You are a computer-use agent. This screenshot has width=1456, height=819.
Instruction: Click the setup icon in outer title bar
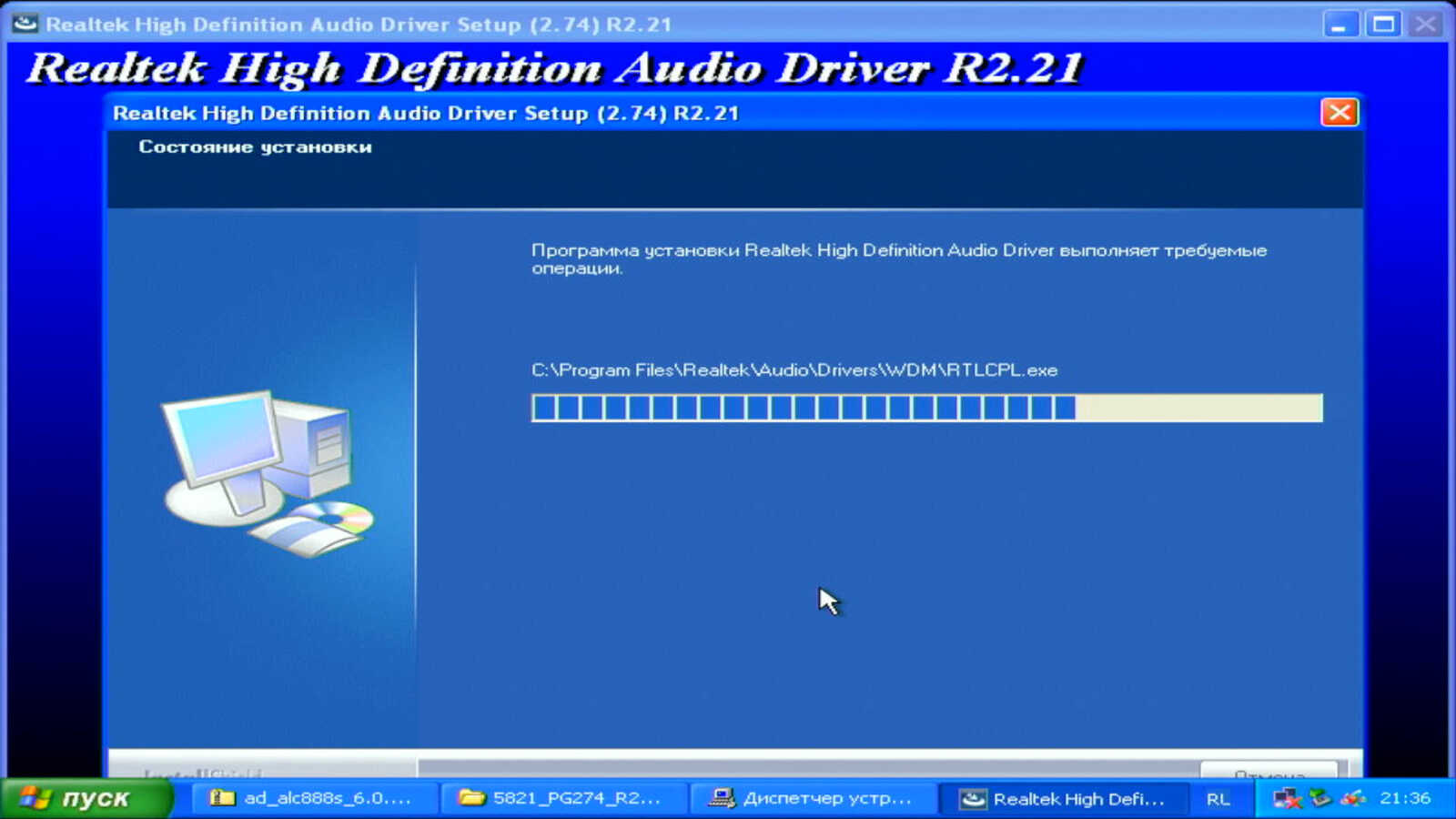25,24
